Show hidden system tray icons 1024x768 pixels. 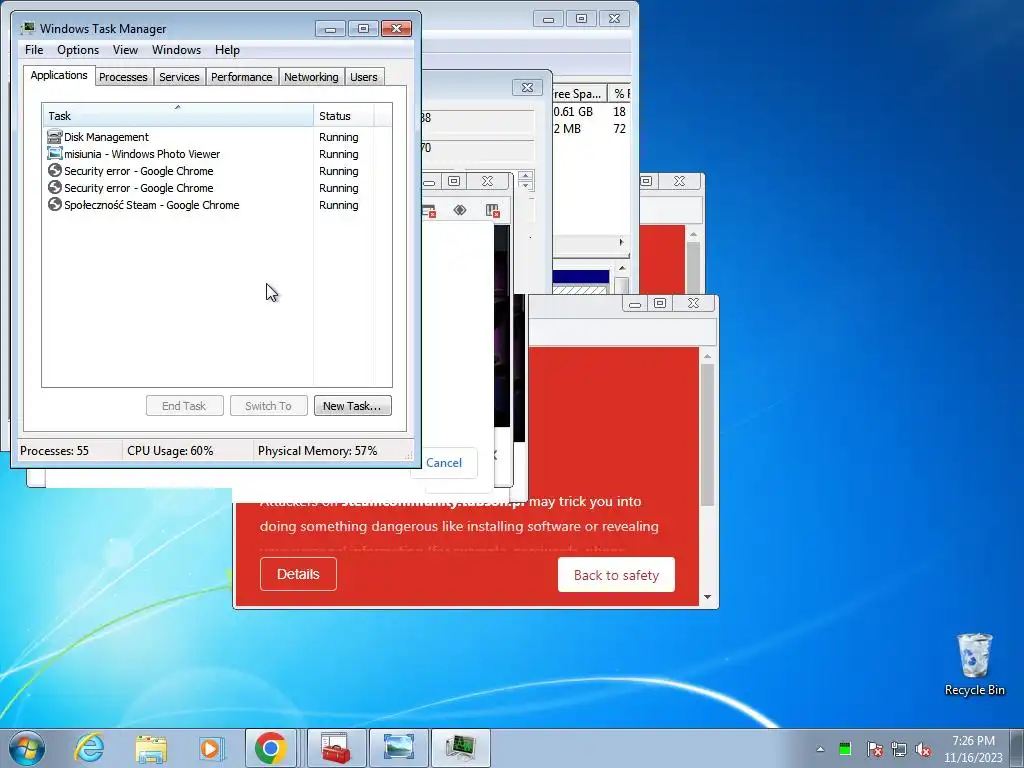[820, 749]
